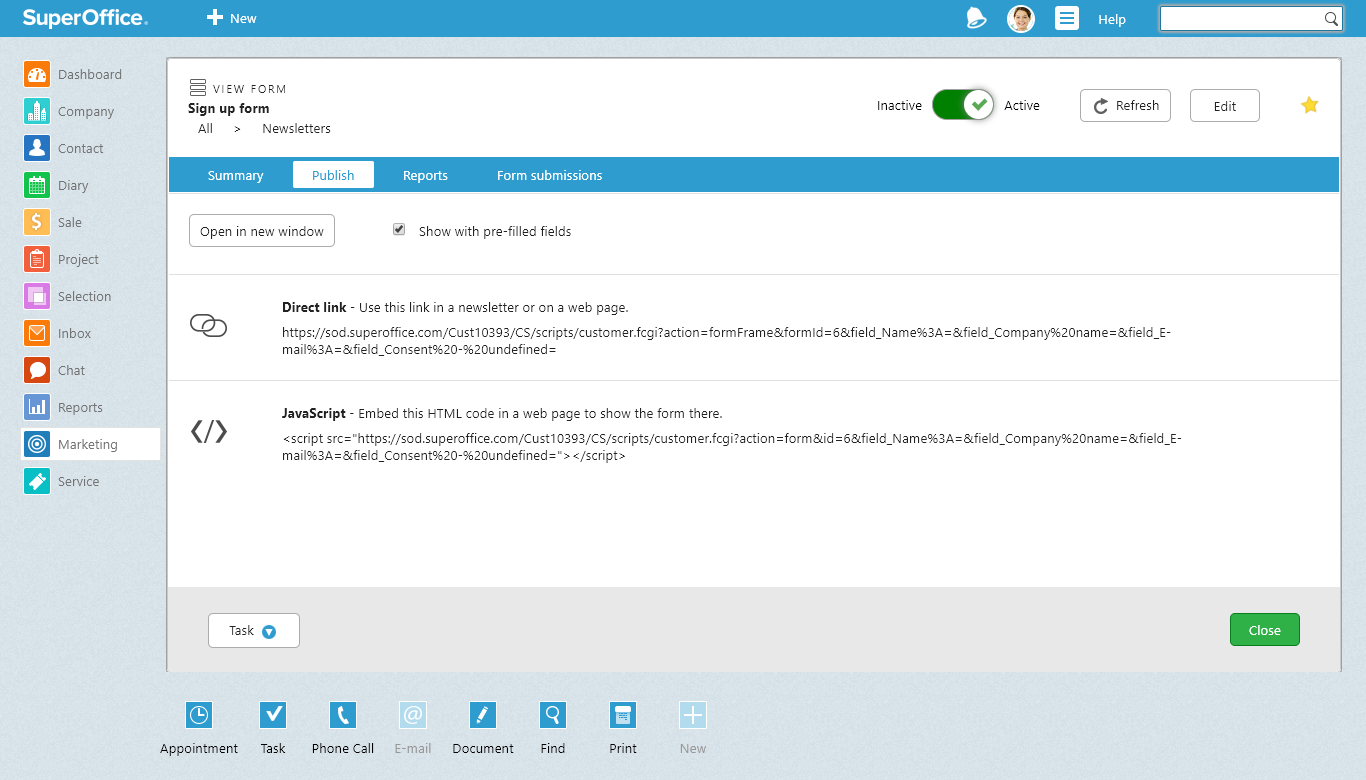The height and width of the screenshot is (780, 1366).
Task: Open the Reports bar chart icon
Action: [37, 407]
